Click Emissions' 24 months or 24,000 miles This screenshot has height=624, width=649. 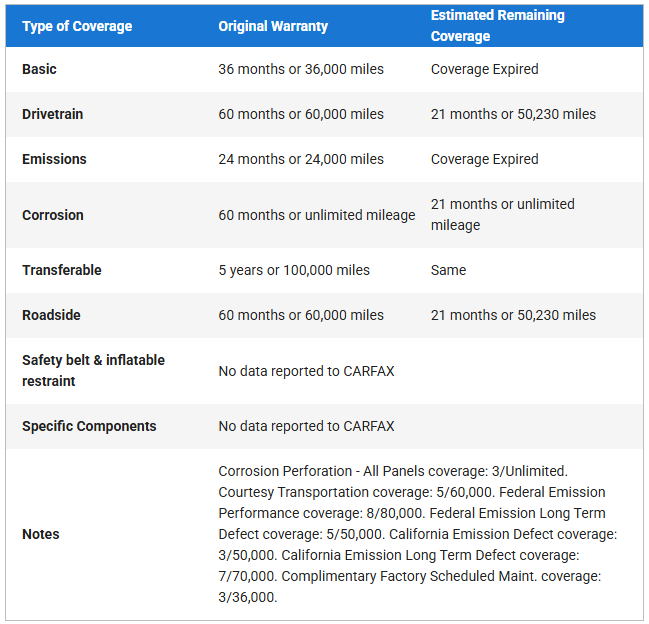(301, 159)
